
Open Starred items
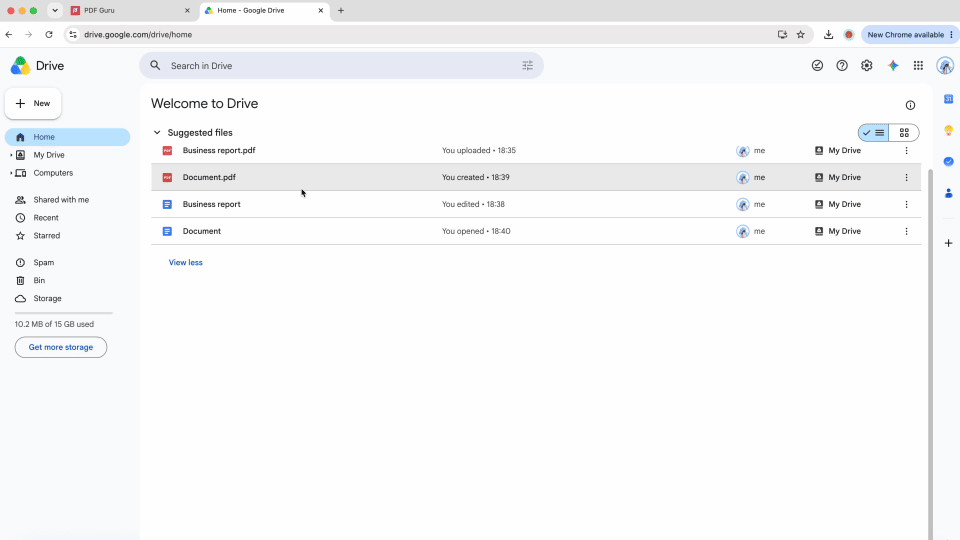pos(47,236)
